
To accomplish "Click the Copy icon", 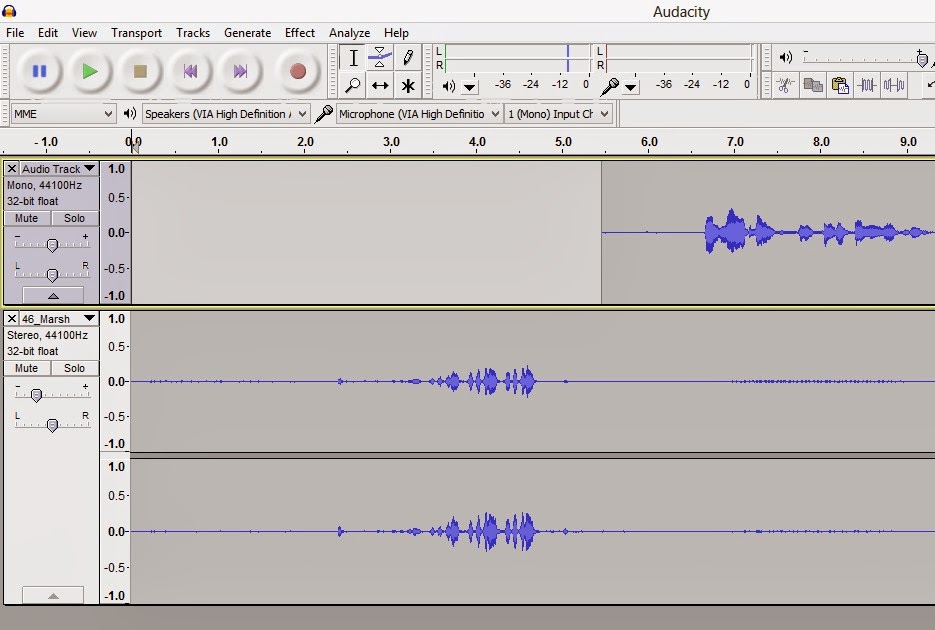I will coord(813,85).
